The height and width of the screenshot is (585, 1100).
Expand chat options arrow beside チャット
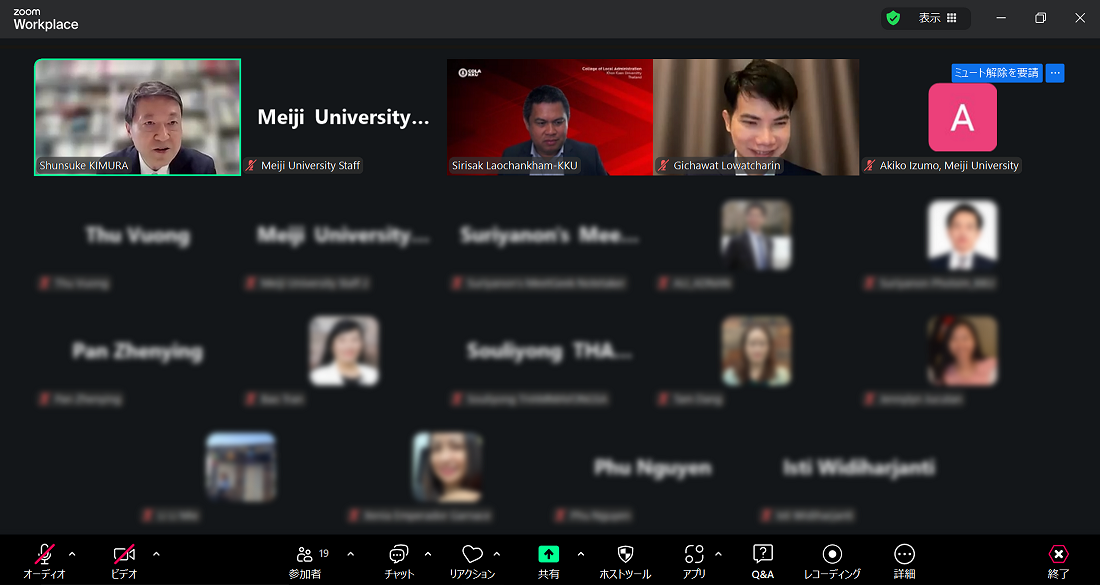point(428,554)
